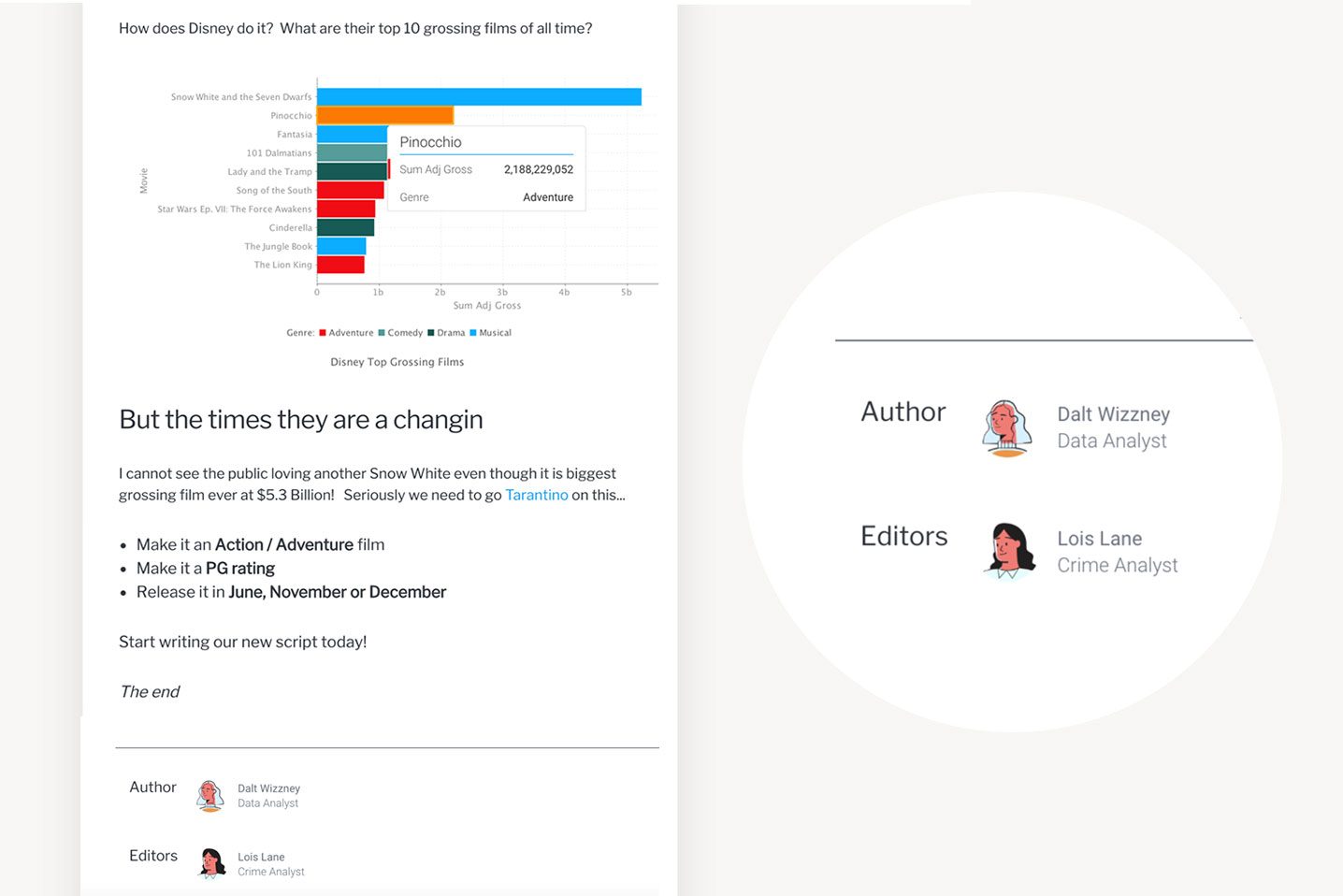Click Dalt Wizzney's large avatar in the magnified circle
The image size is (1343, 896).
[1007, 428]
